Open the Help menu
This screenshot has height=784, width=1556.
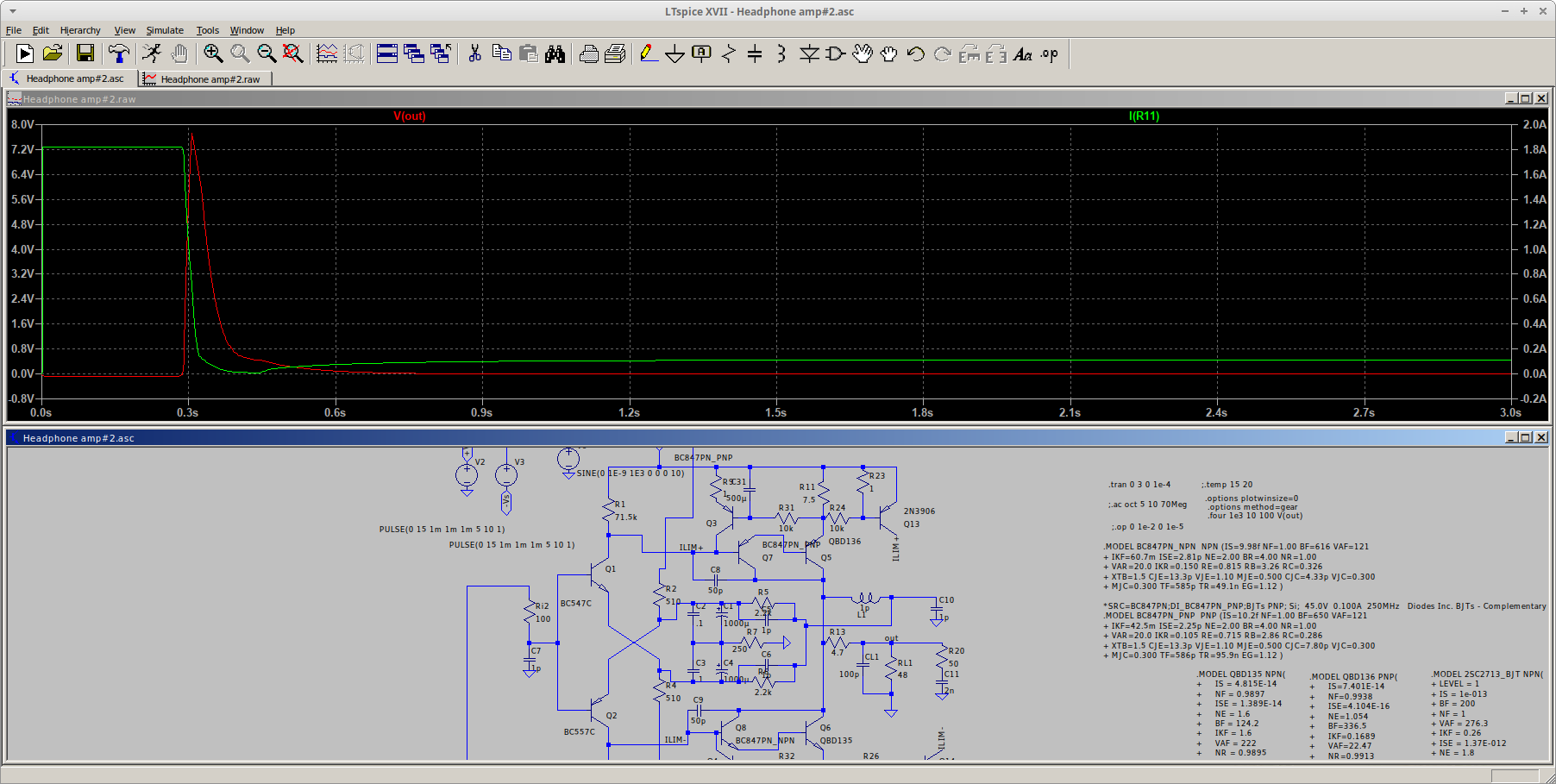pos(285,30)
